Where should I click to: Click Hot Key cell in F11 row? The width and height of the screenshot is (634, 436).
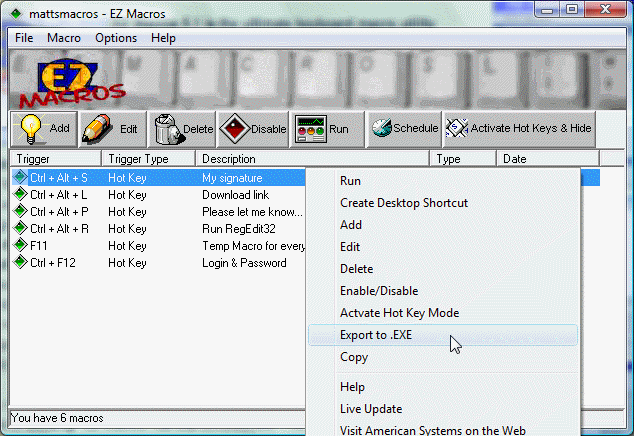coord(127,246)
